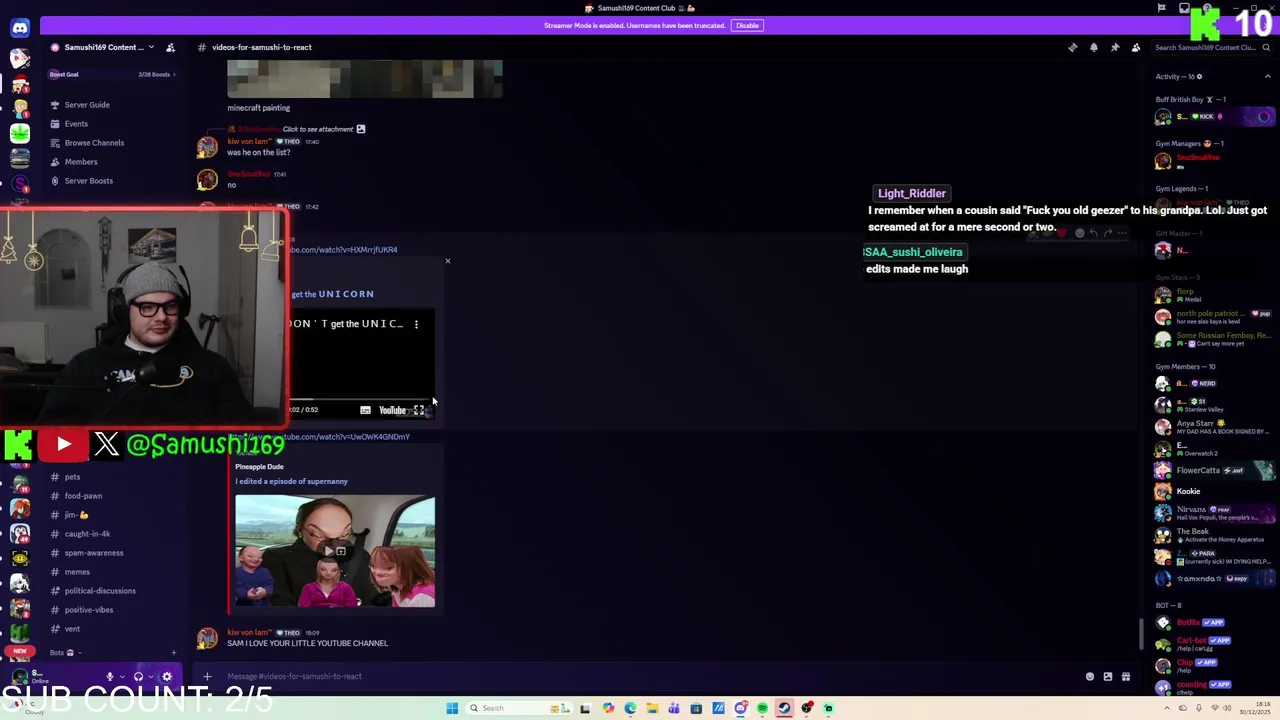The image size is (1280, 720).
Task: Toggle captions on the YouTube embed
Action: (x=365, y=410)
